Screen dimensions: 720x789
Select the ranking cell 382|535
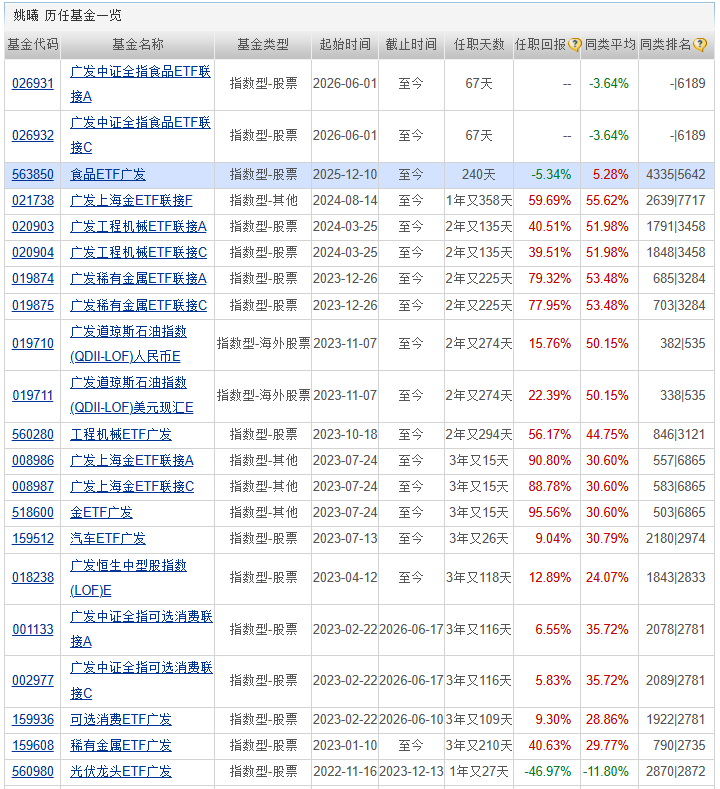tap(683, 344)
